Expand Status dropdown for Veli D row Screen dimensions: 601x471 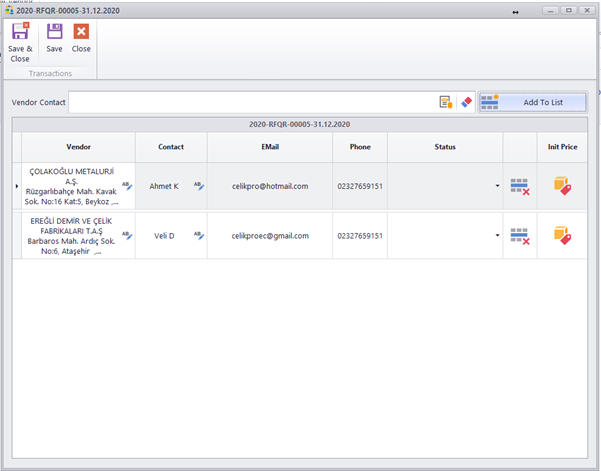[497, 235]
